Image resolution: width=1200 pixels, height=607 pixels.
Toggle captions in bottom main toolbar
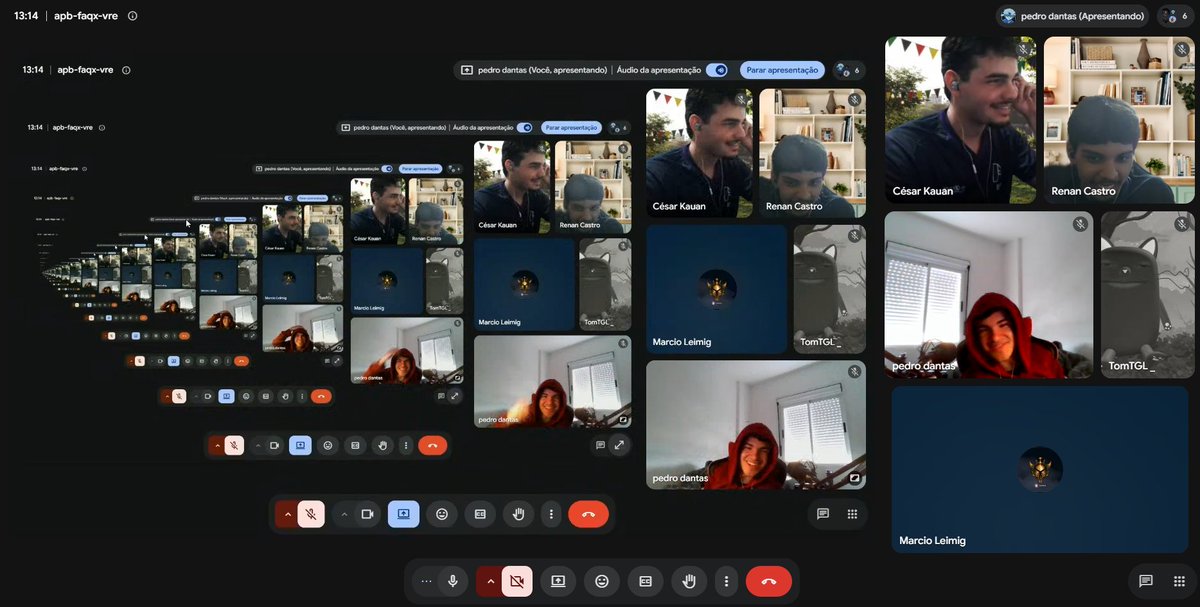(x=645, y=581)
